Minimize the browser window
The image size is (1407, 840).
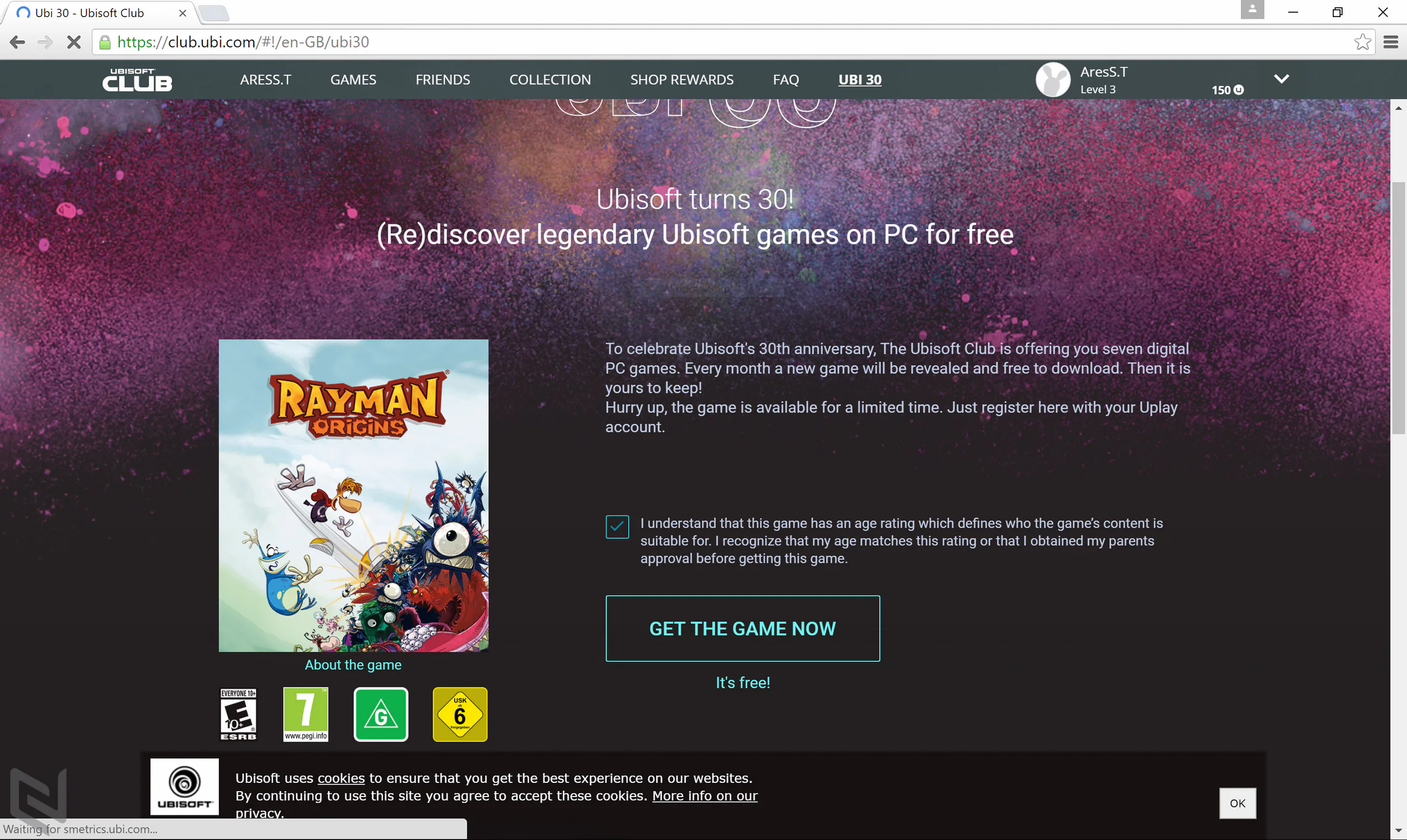(x=1293, y=13)
